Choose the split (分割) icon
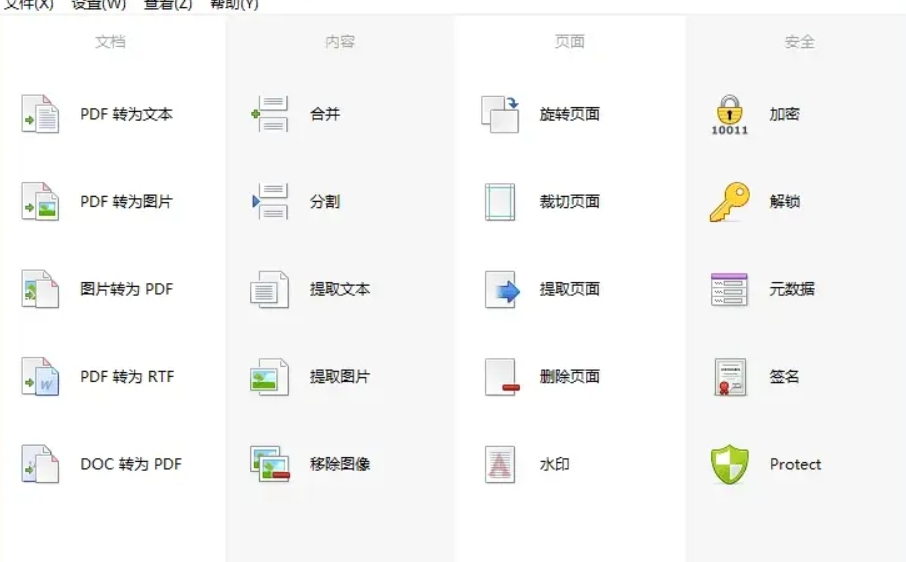906x562 pixels. [x=270, y=202]
